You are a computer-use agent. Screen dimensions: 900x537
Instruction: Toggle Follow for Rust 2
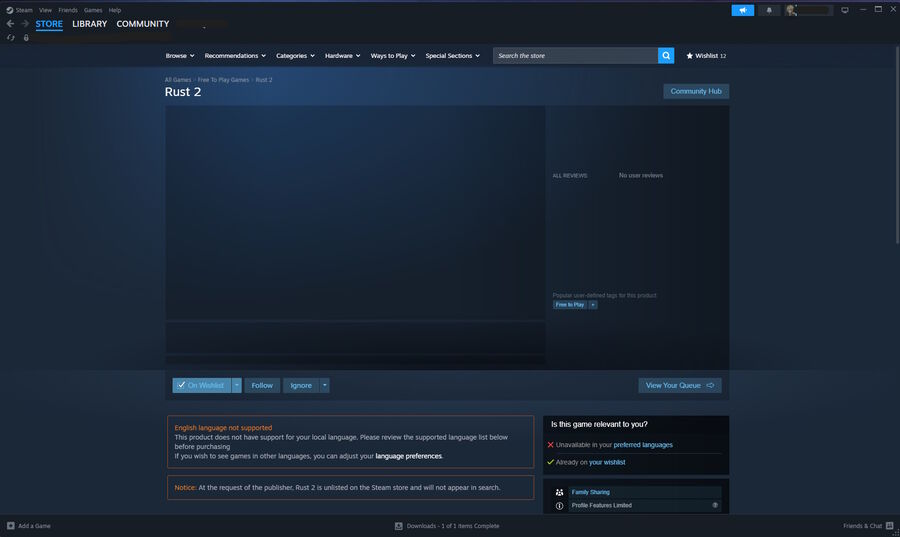click(262, 386)
